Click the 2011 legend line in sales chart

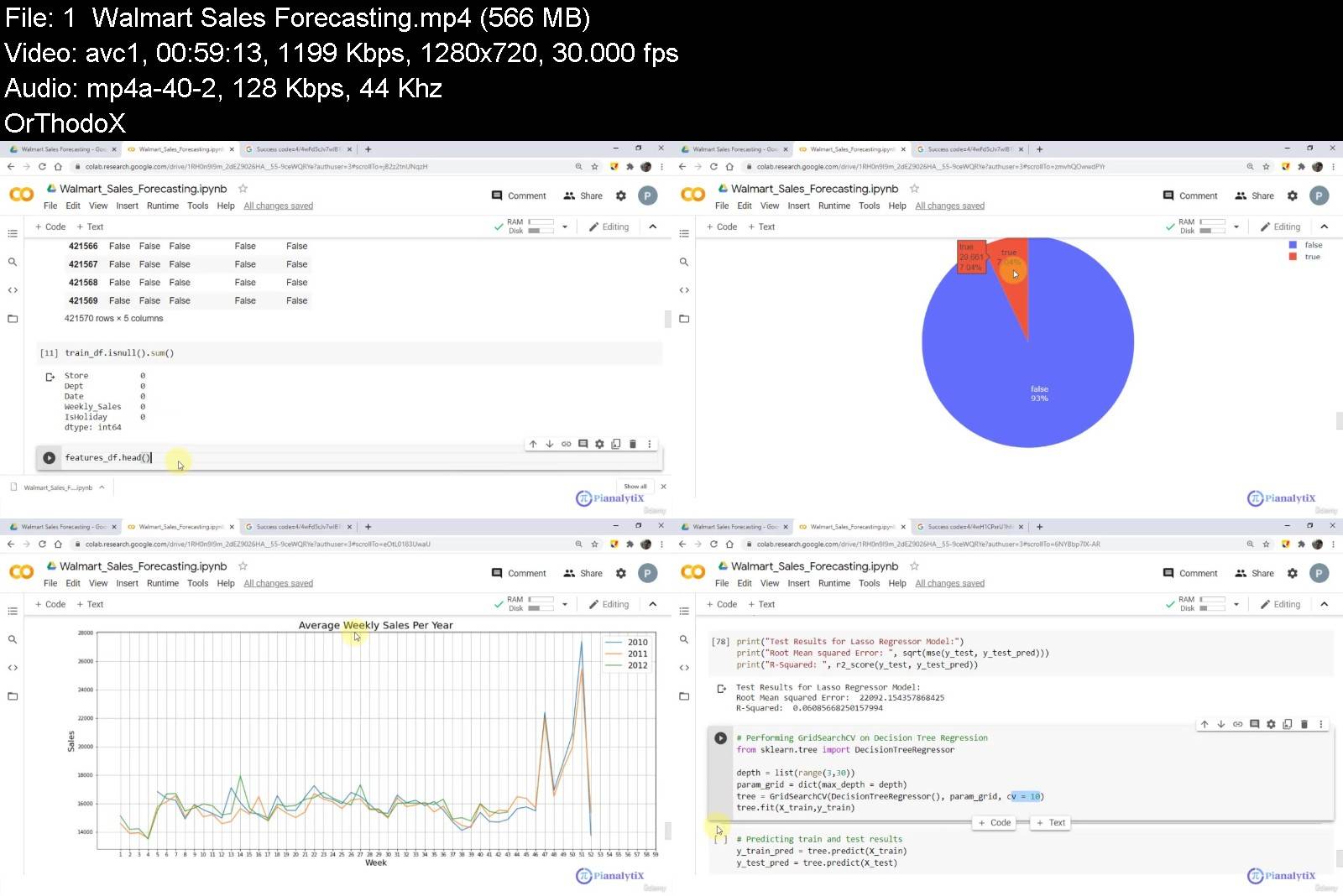click(626, 654)
